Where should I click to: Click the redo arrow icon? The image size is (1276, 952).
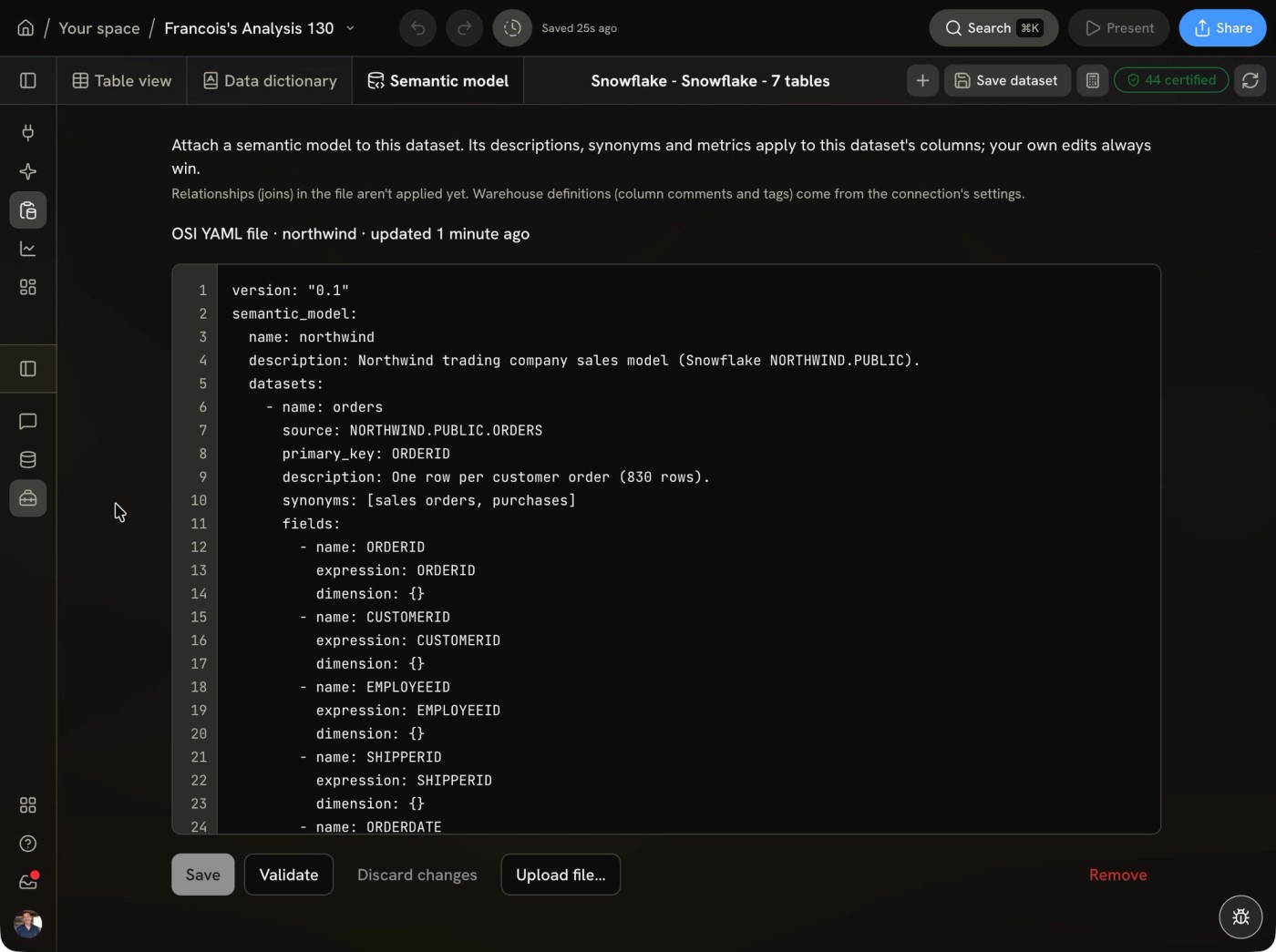pyautogui.click(x=464, y=28)
